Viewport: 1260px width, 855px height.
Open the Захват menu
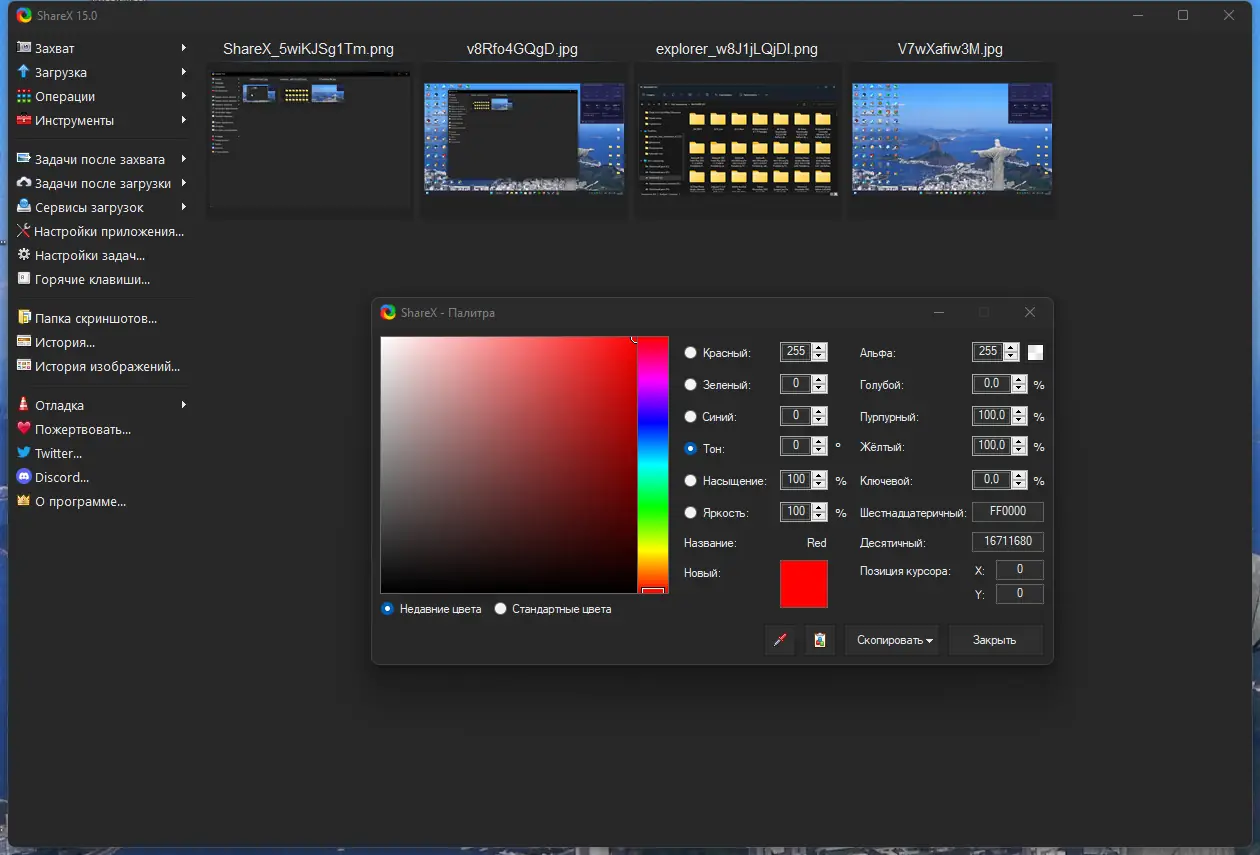(102, 48)
